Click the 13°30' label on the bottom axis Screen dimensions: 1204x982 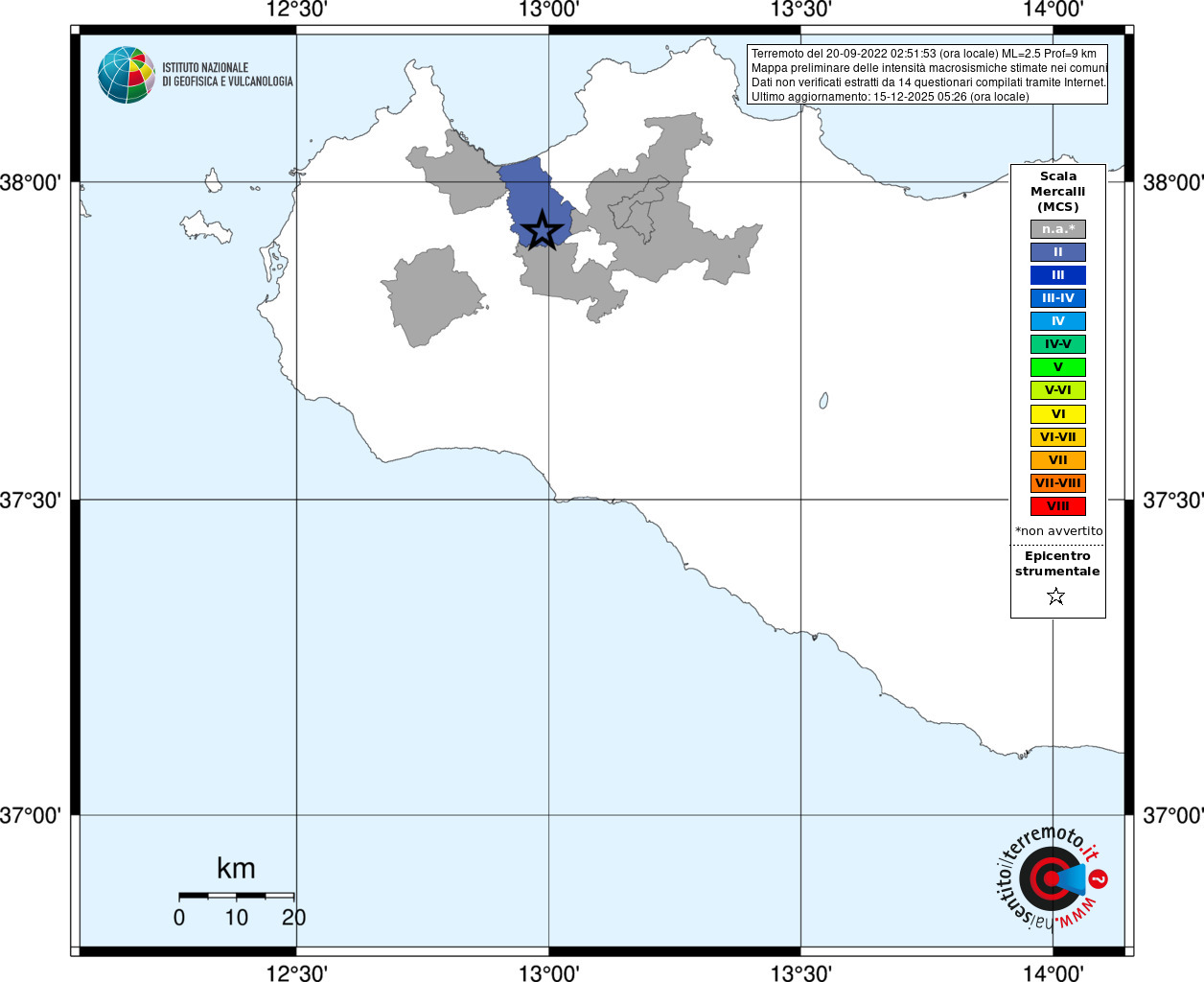point(800,972)
